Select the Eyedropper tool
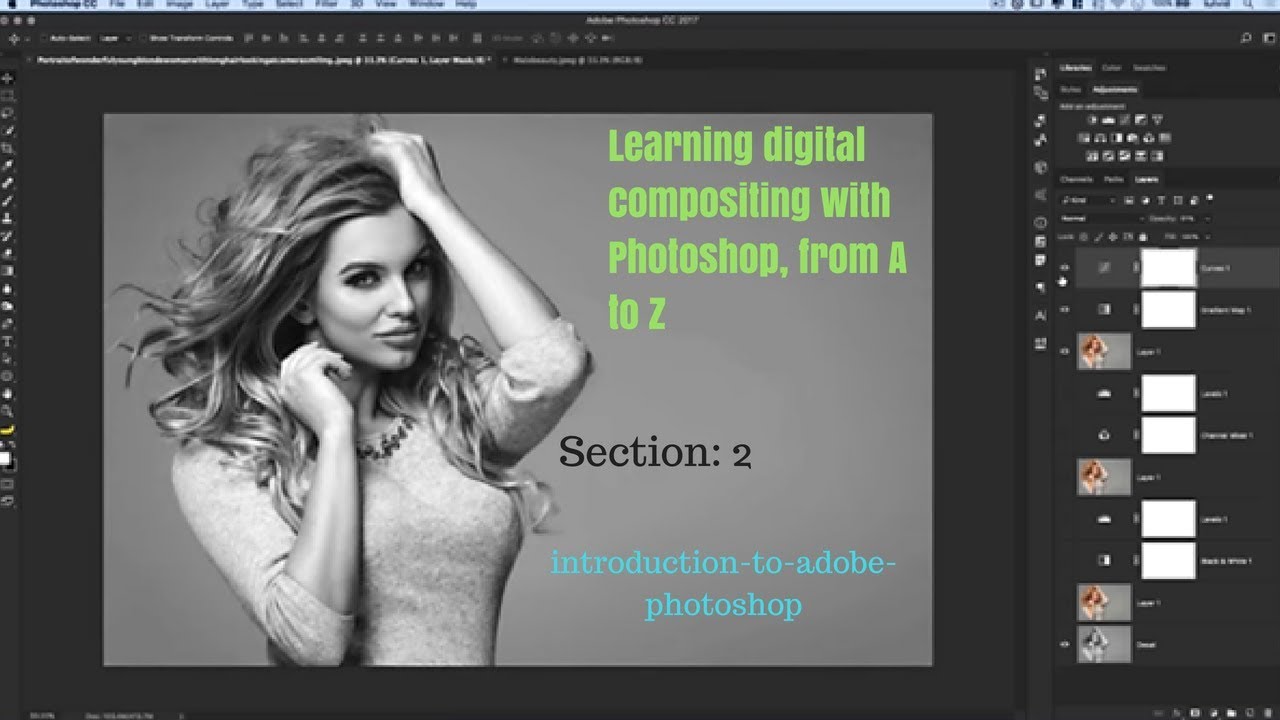 click(x=7, y=166)
